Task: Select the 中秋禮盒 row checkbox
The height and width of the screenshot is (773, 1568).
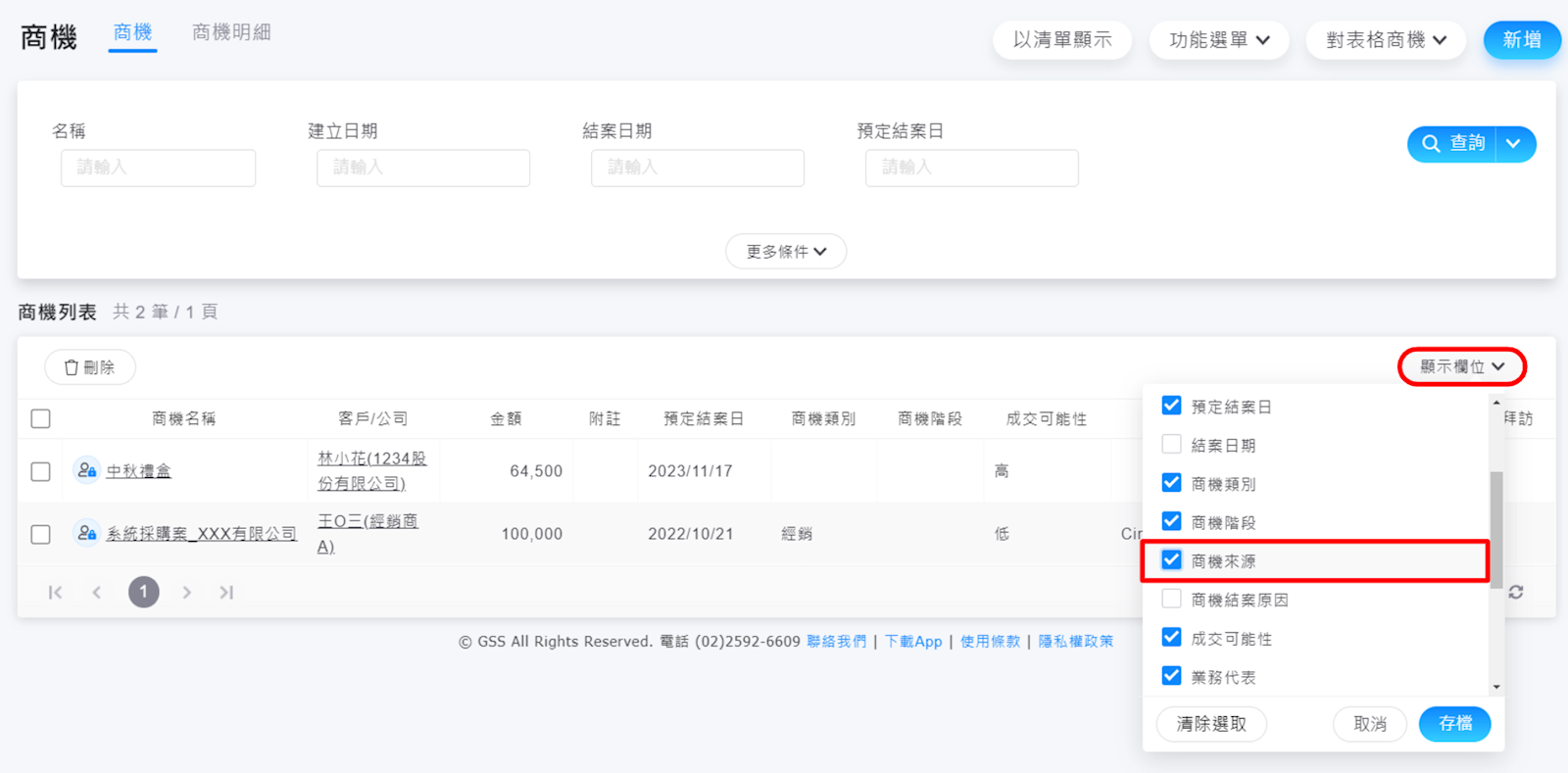Action: point(40,471)
